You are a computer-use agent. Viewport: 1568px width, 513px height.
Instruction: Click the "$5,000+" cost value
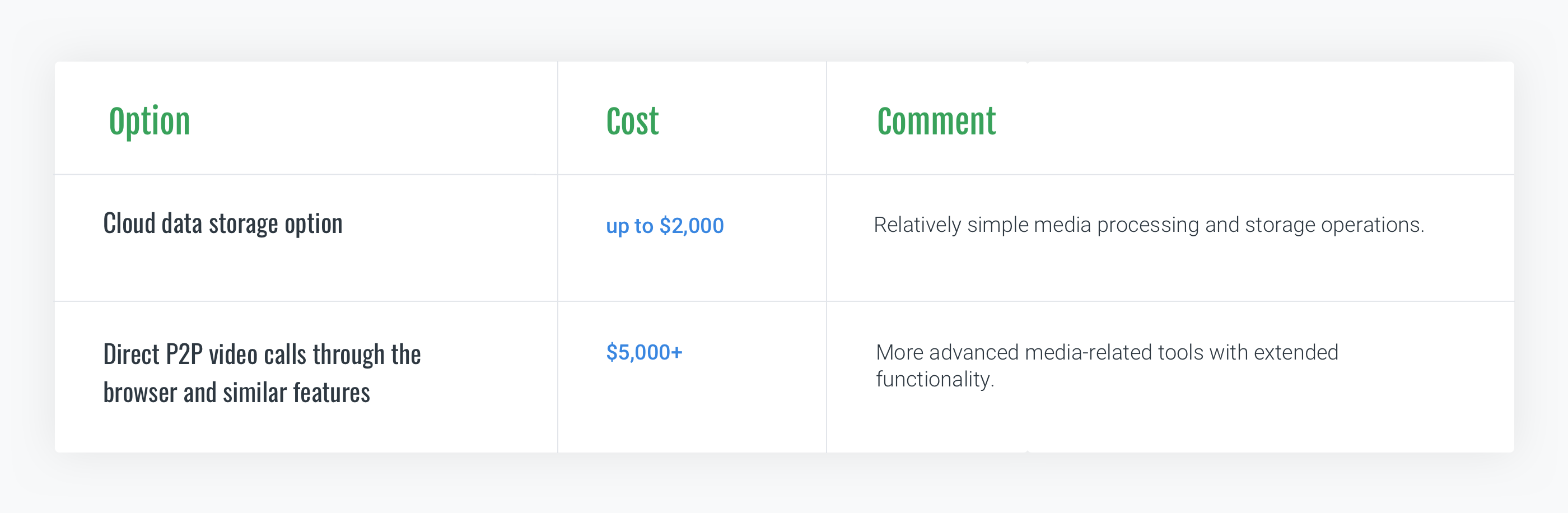[x=644, y=352]
